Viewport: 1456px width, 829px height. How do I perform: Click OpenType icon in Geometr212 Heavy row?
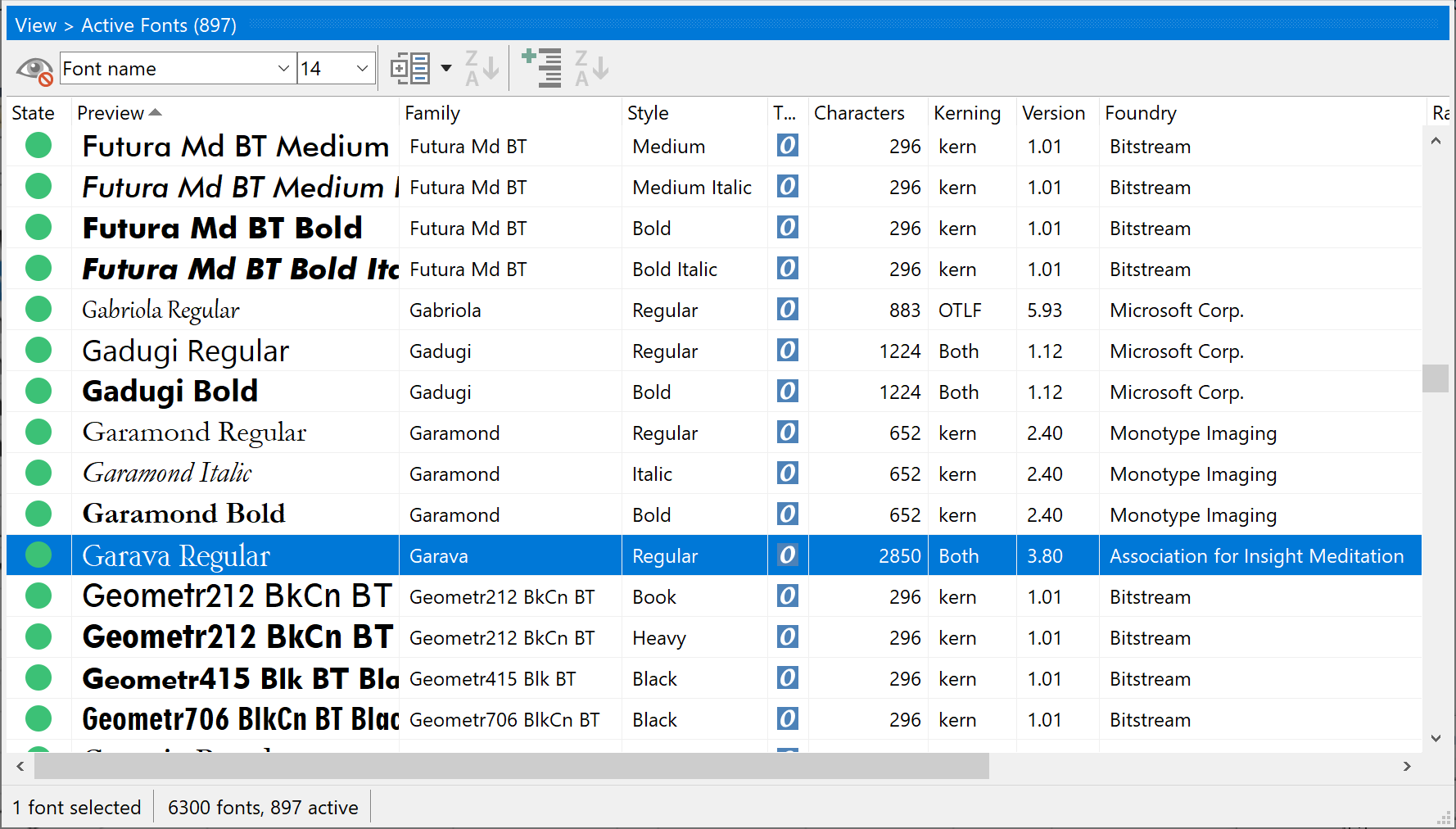tap(788, 637)
